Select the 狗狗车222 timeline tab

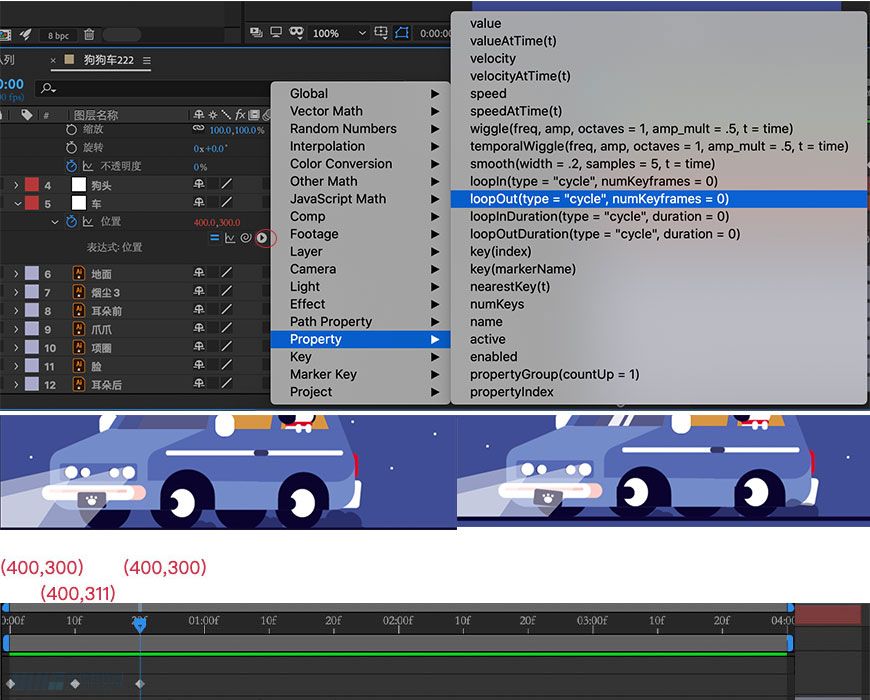pyautogui.click(x=108, y=60)
